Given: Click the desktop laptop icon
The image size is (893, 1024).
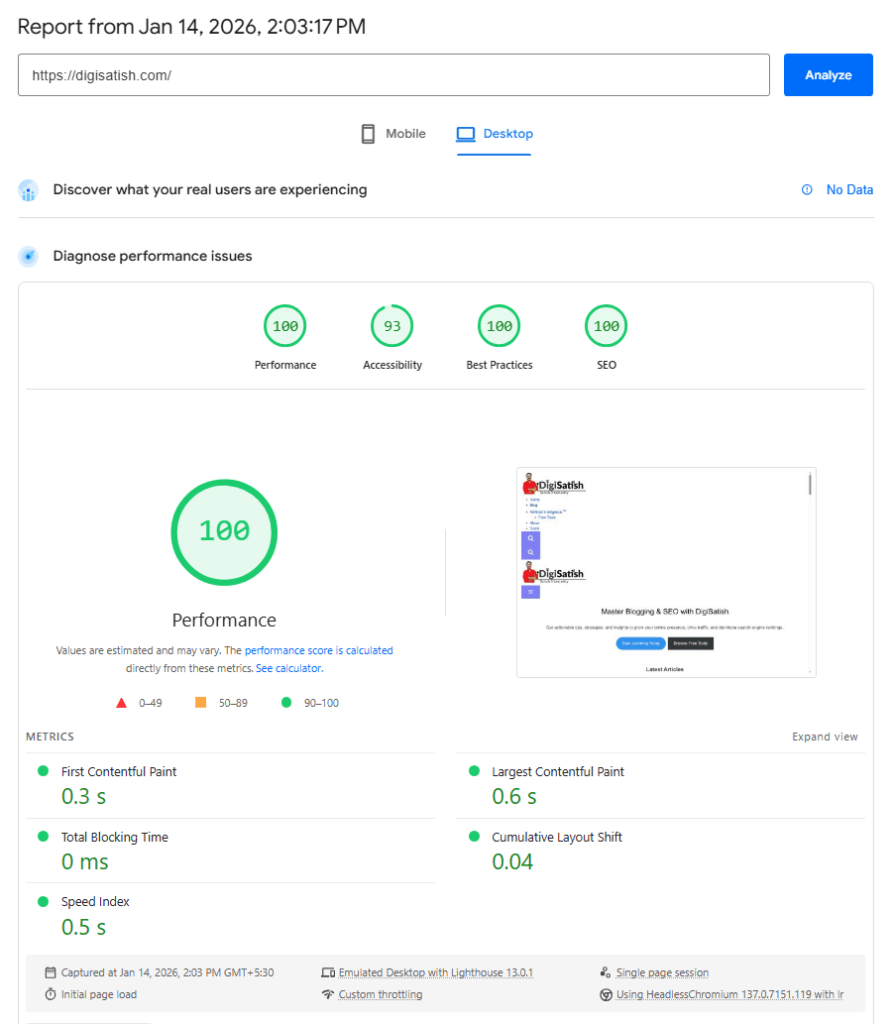Looking at the screenshot, I should tap(465, 134).
